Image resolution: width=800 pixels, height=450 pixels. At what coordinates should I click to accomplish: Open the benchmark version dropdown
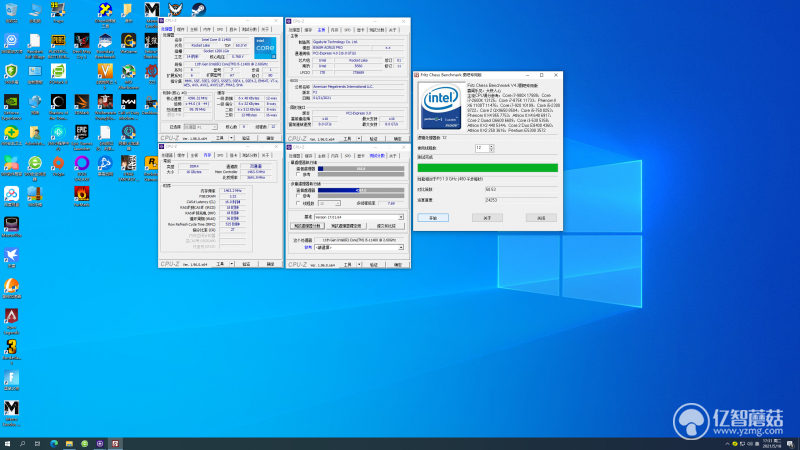pyautogui.click(x=359, y=217)
